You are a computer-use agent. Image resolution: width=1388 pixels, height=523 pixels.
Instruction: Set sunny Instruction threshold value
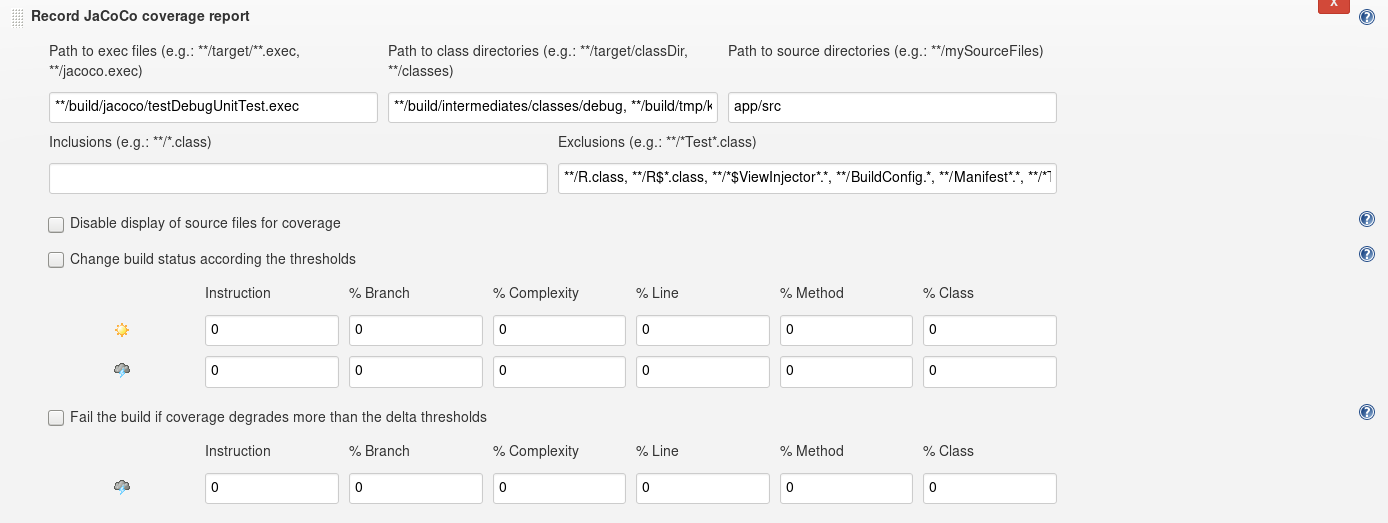(272, 330)
